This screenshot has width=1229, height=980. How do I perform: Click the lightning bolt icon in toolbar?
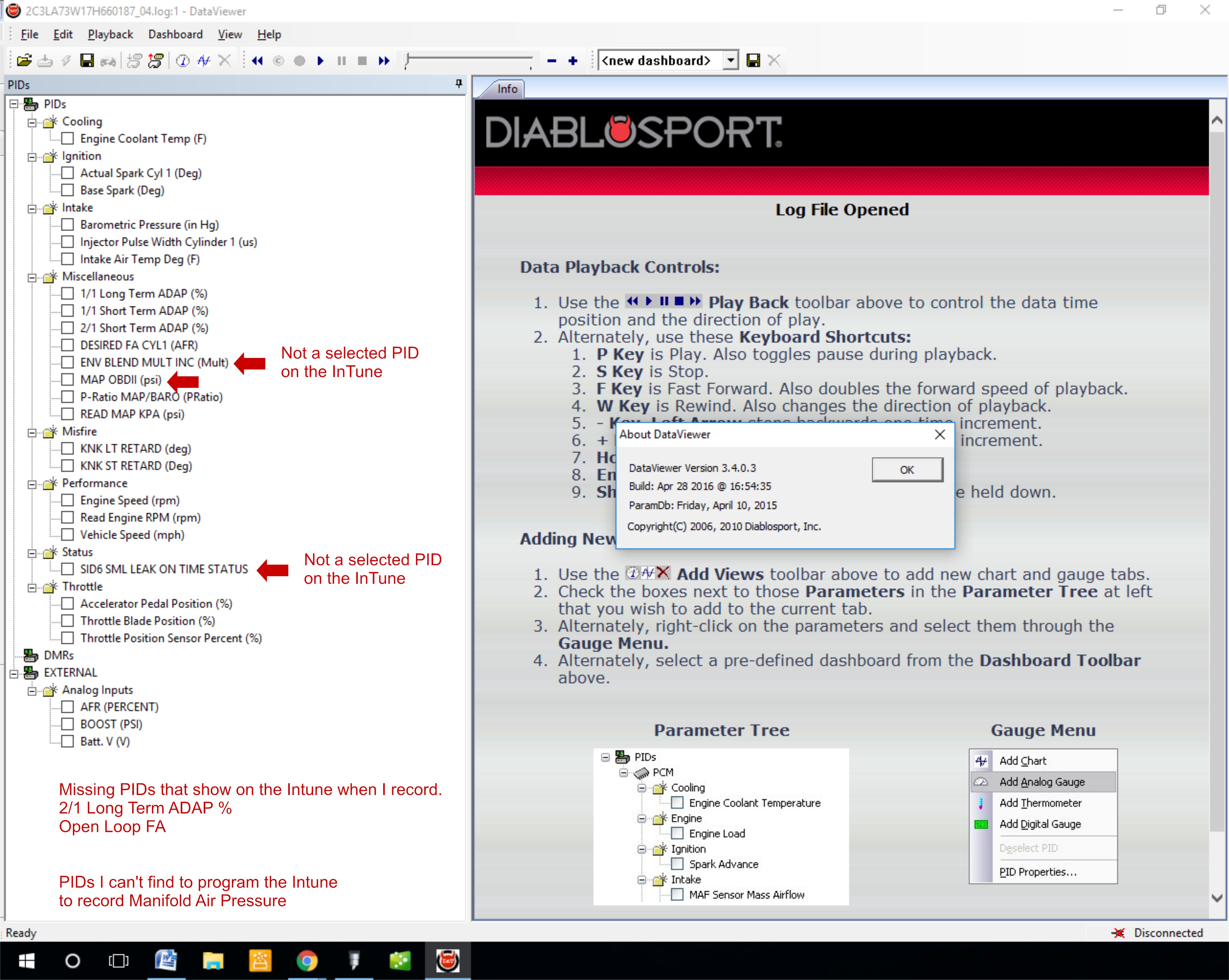pos(66,60)
